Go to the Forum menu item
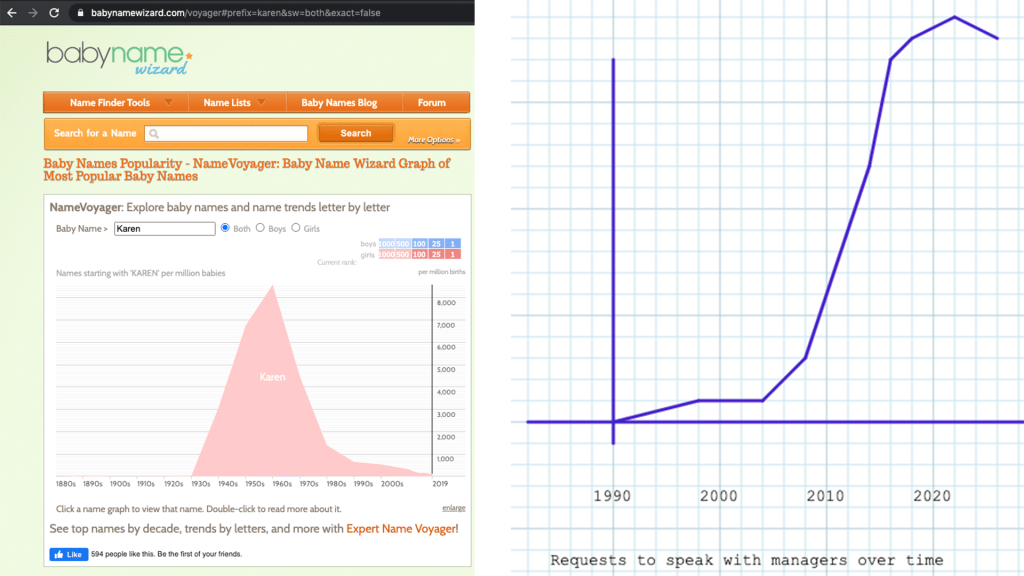This screenshot has height=576, width=1024. [431, 102]
